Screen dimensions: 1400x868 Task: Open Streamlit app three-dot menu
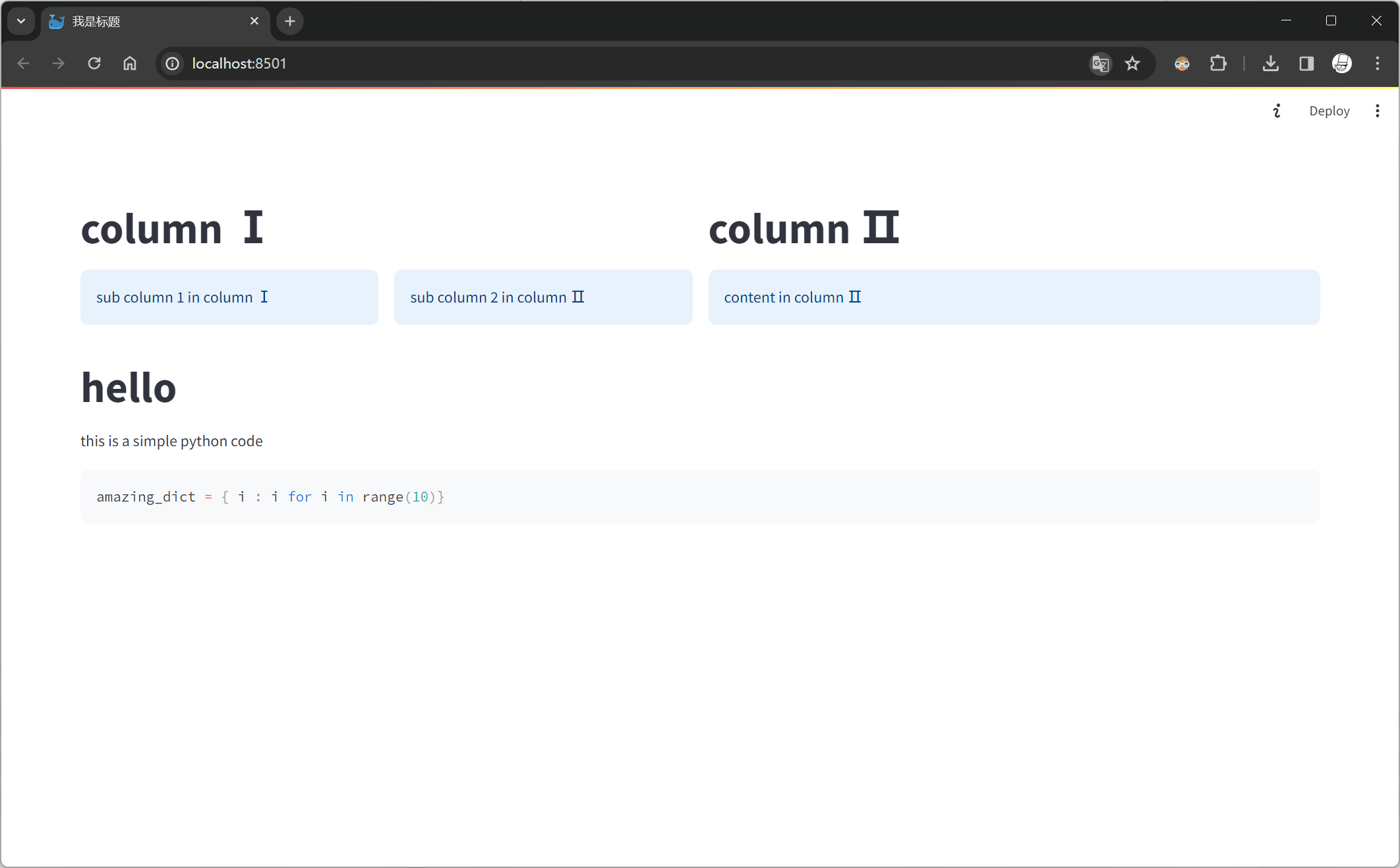click(x=1377, y=111)
